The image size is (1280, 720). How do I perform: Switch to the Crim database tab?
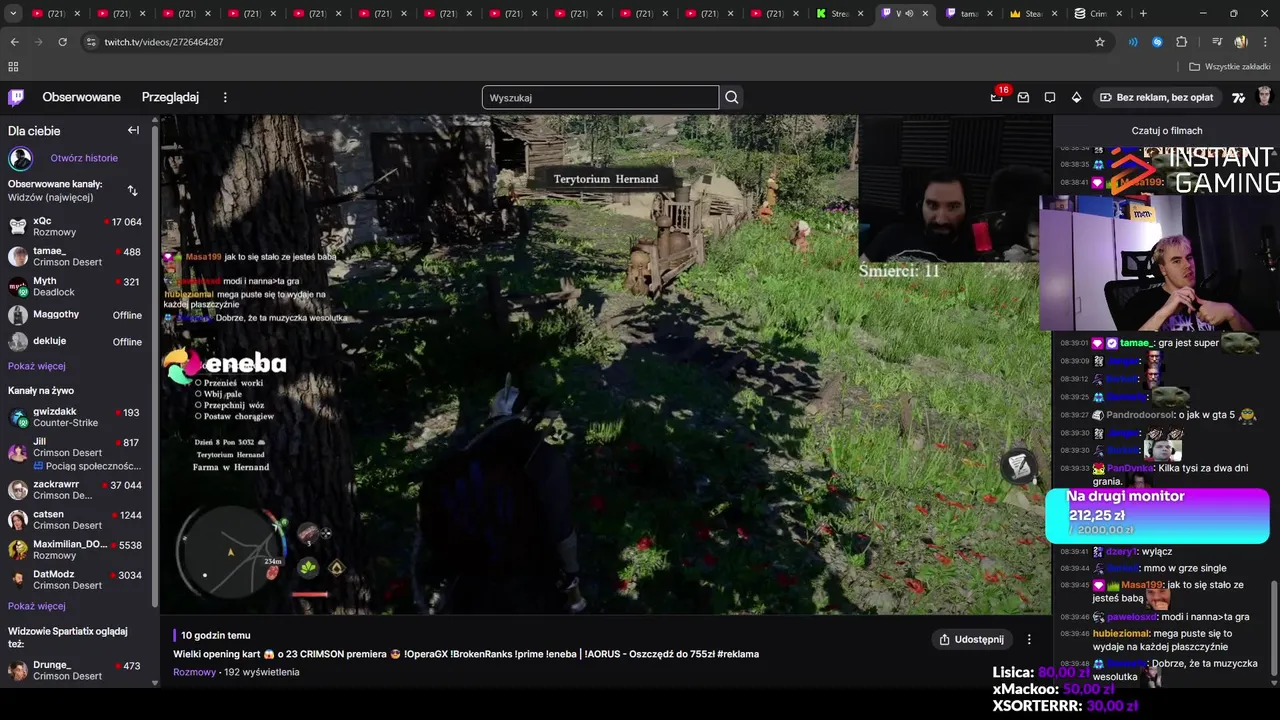[1098, 13]
